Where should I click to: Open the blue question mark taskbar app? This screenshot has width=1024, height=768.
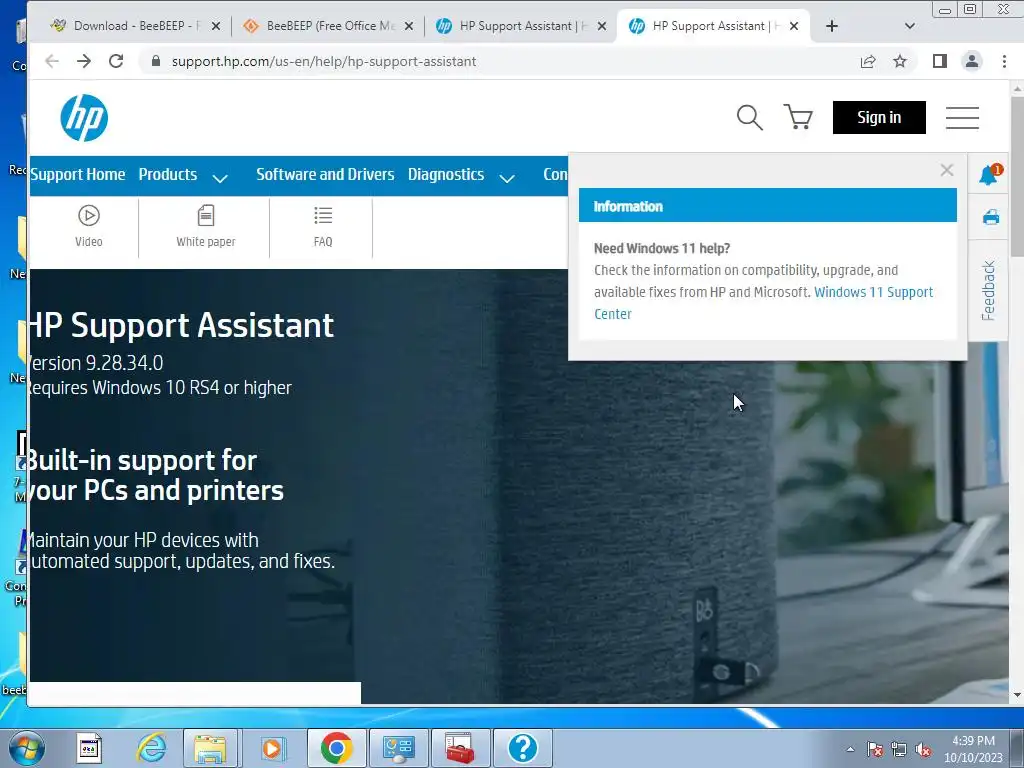click(522, 748)
